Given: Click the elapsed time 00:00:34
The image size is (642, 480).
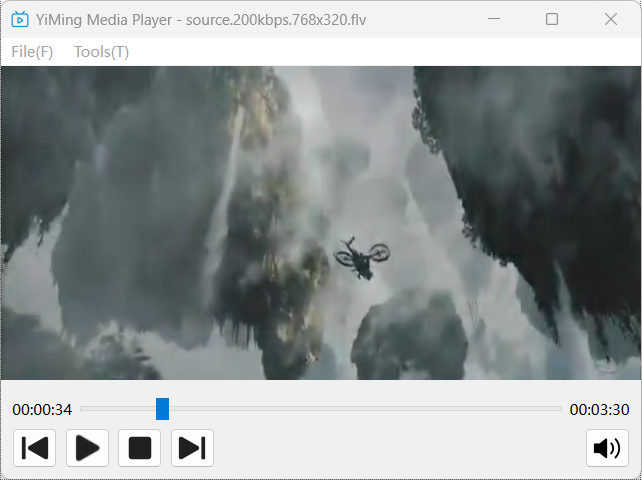Looking at the screenshot, I should (42, 410).
